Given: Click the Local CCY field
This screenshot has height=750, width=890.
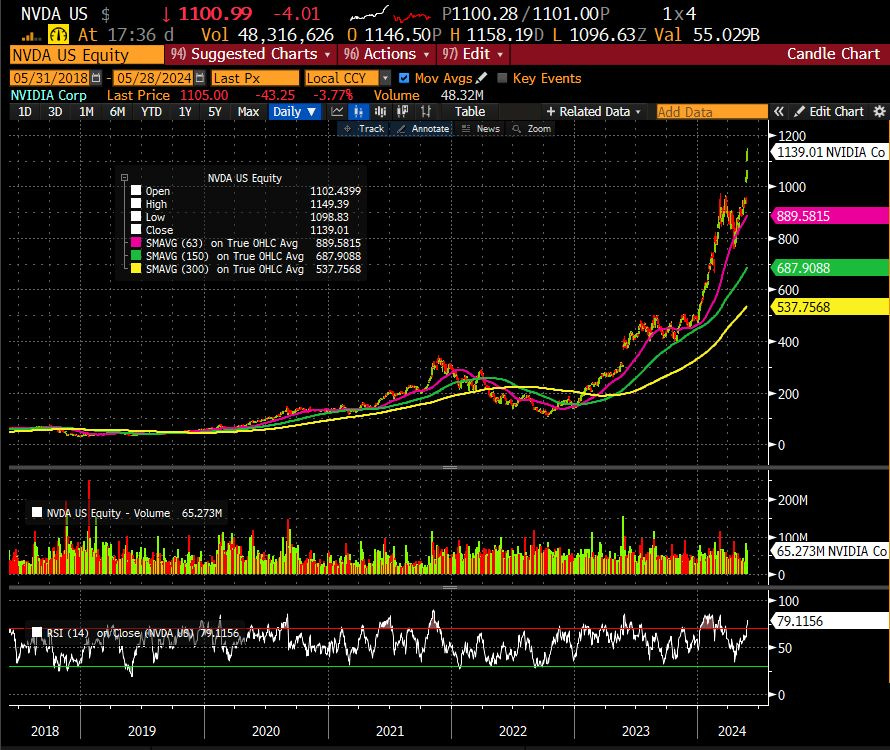Looking at the screenshot, I should coord(342,78).
